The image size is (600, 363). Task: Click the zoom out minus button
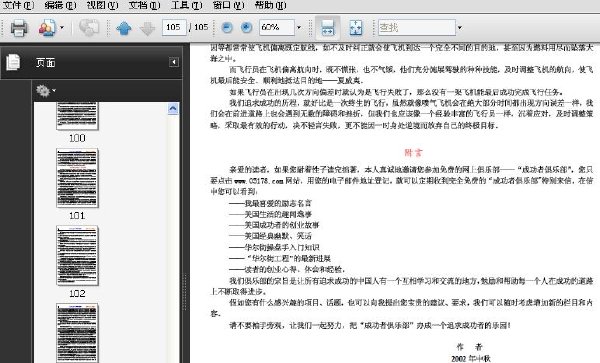pyautogui.click(x=227, y=27)
